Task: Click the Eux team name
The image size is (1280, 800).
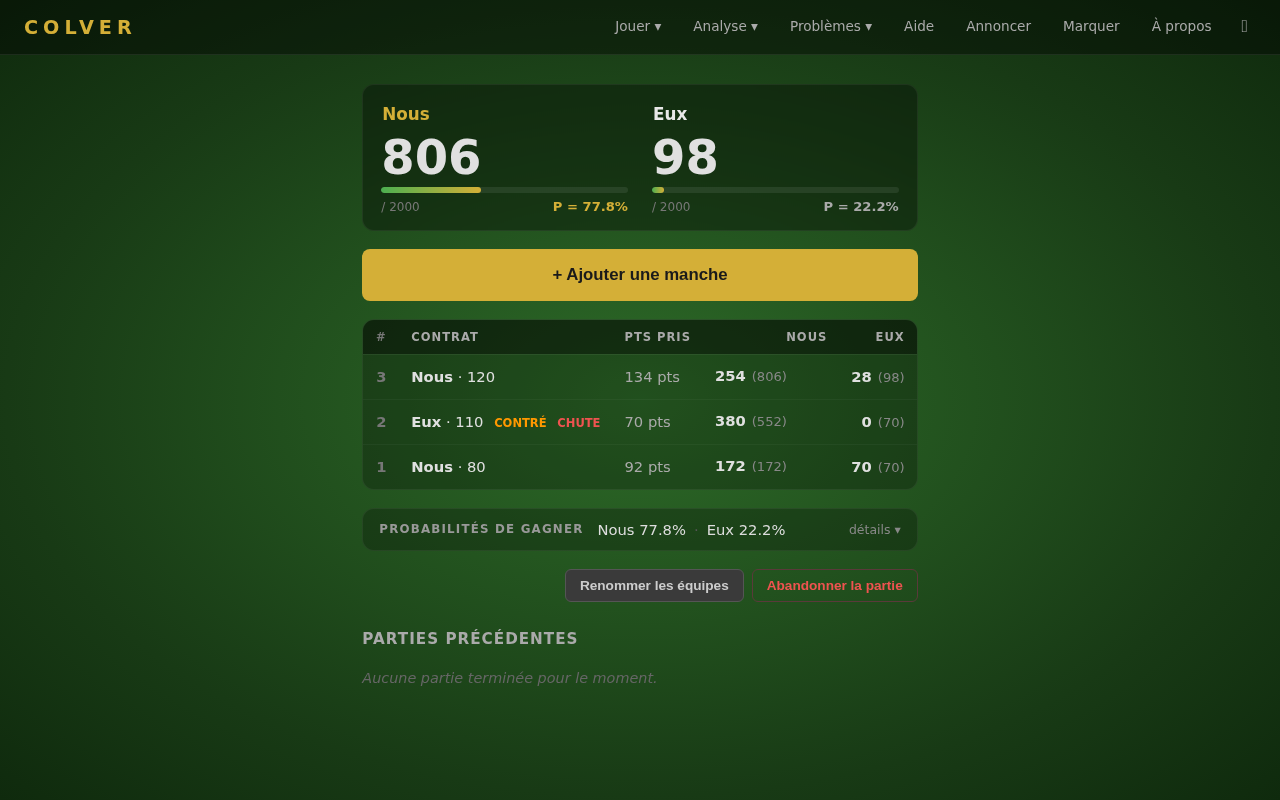Action: [x=670, y=114]
